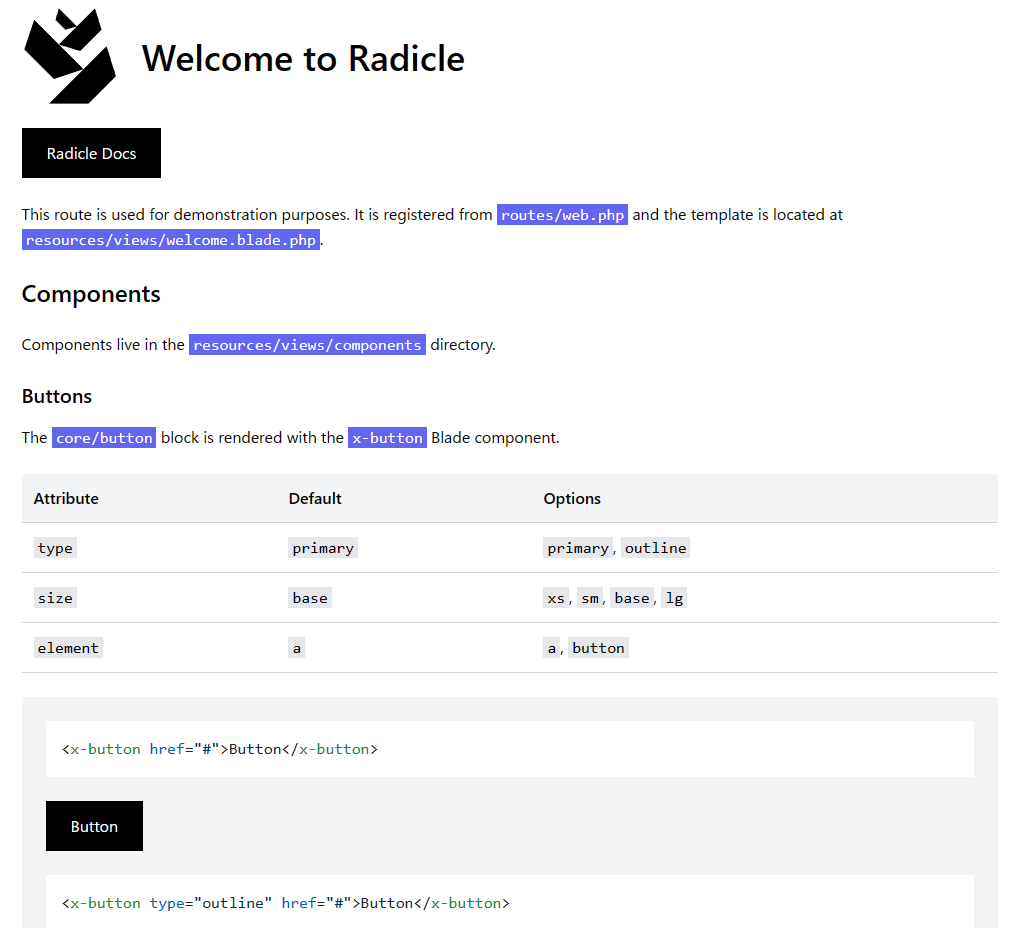Click the xs option in the size row
The height and width of the screenshot is (928, 1018).
556,598
